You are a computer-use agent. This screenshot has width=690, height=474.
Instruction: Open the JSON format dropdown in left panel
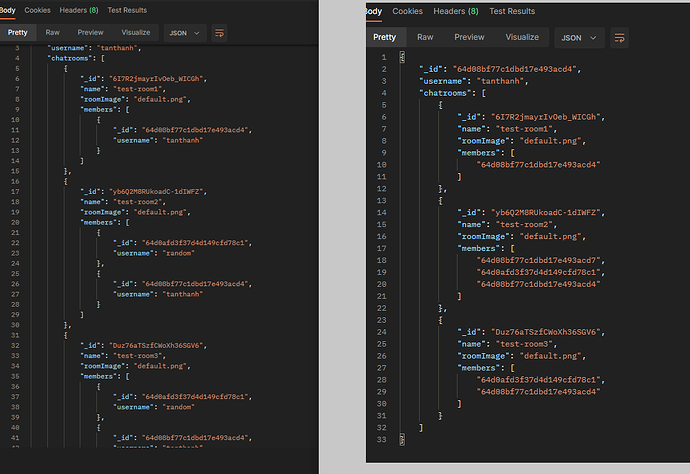[x=183, y=32]
